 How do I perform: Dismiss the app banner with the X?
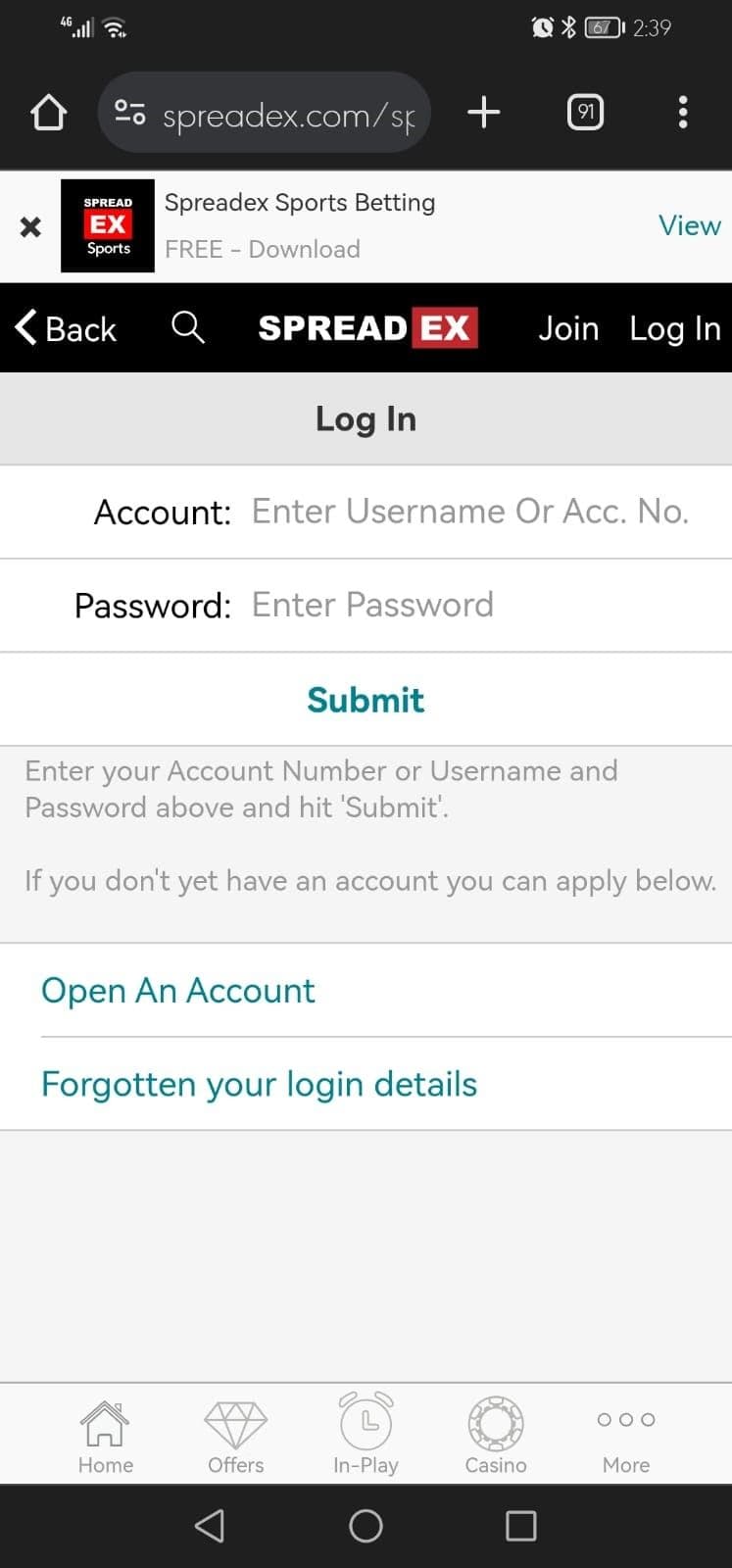(x=29, y=226)
